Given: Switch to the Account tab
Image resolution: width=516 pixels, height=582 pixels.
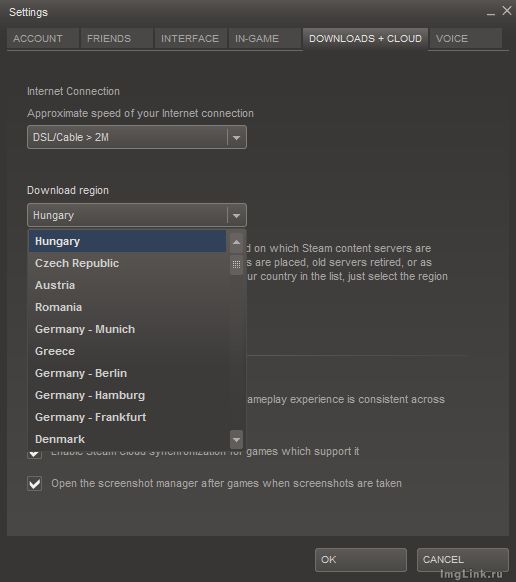Looking at the screenshot, I should 43,39.
